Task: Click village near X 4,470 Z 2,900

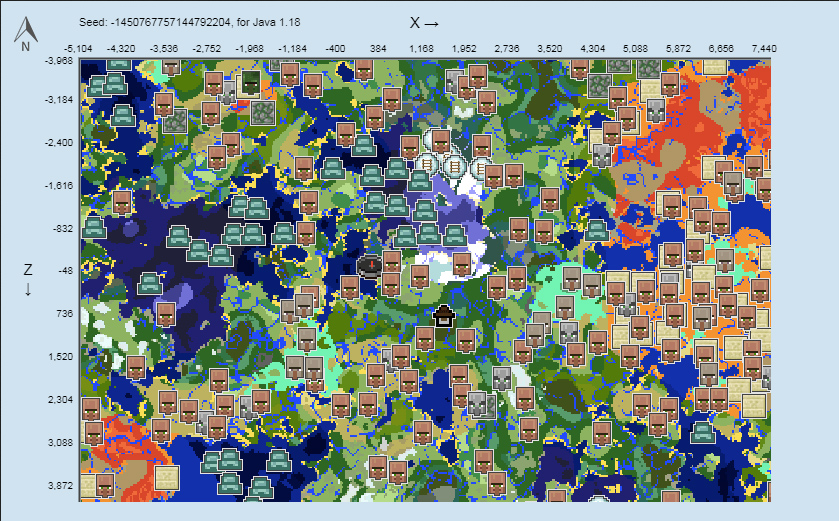Action: coord(602,432)
